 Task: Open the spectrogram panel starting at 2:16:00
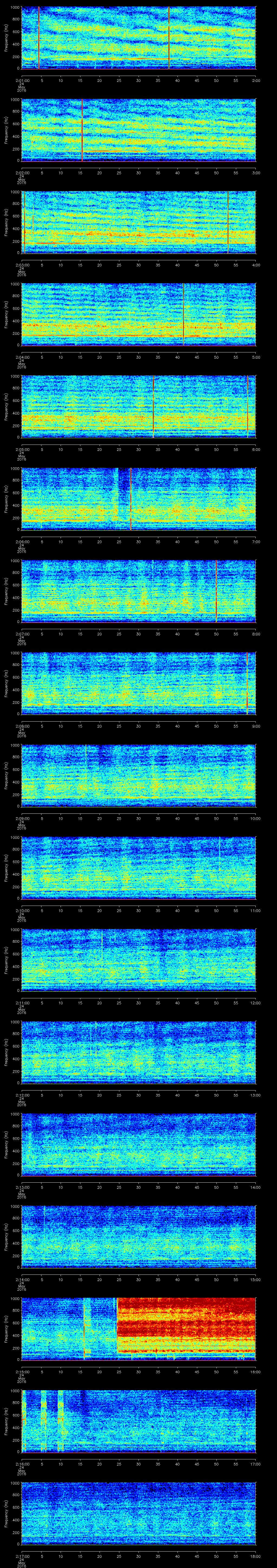coord(139,1421)
